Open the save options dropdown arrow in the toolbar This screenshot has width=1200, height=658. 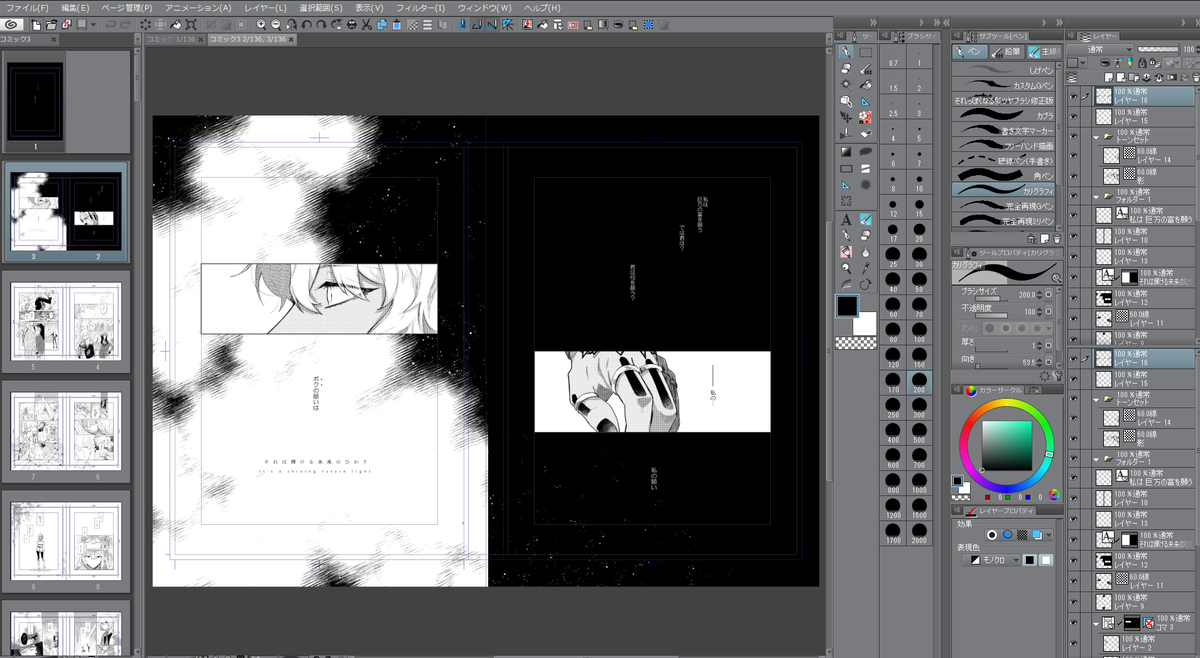click(93, 23)
